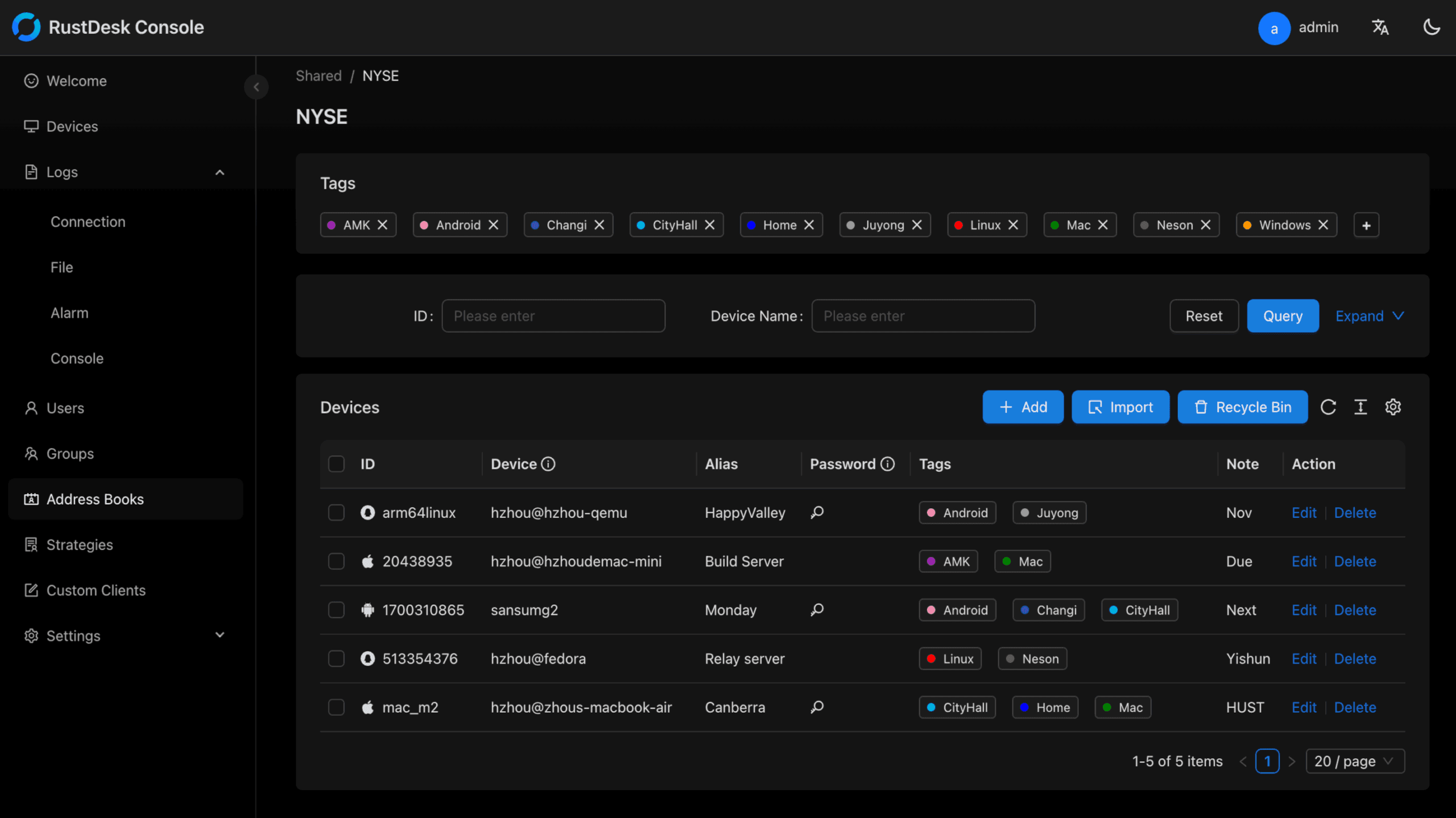
Task: Open the Users section from the sidebar
Action: click(67, 408)
